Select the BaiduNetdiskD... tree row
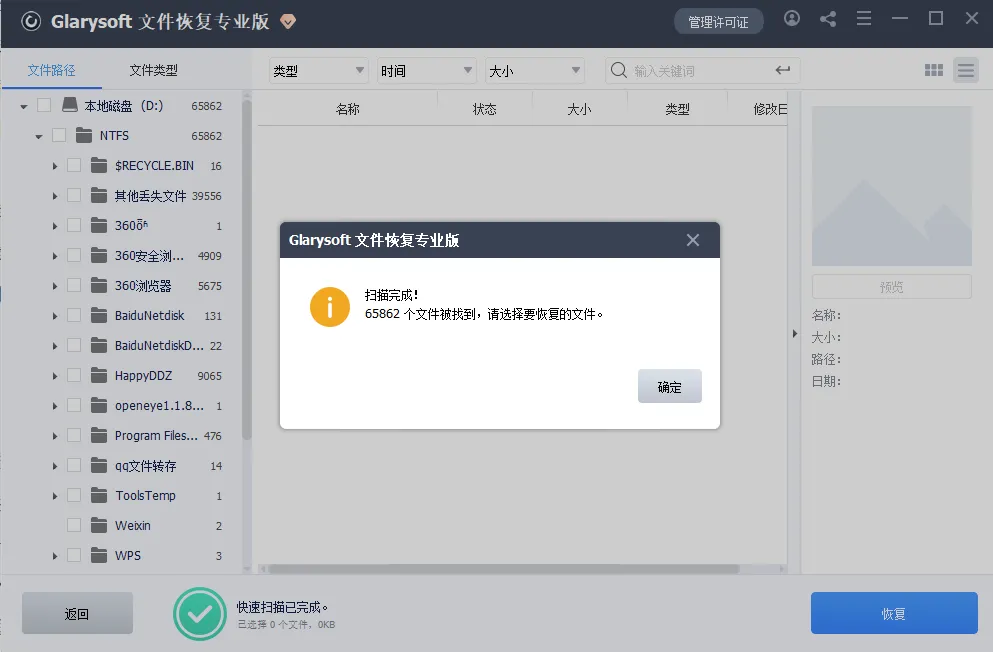993x652 pixels. [122, 346]
